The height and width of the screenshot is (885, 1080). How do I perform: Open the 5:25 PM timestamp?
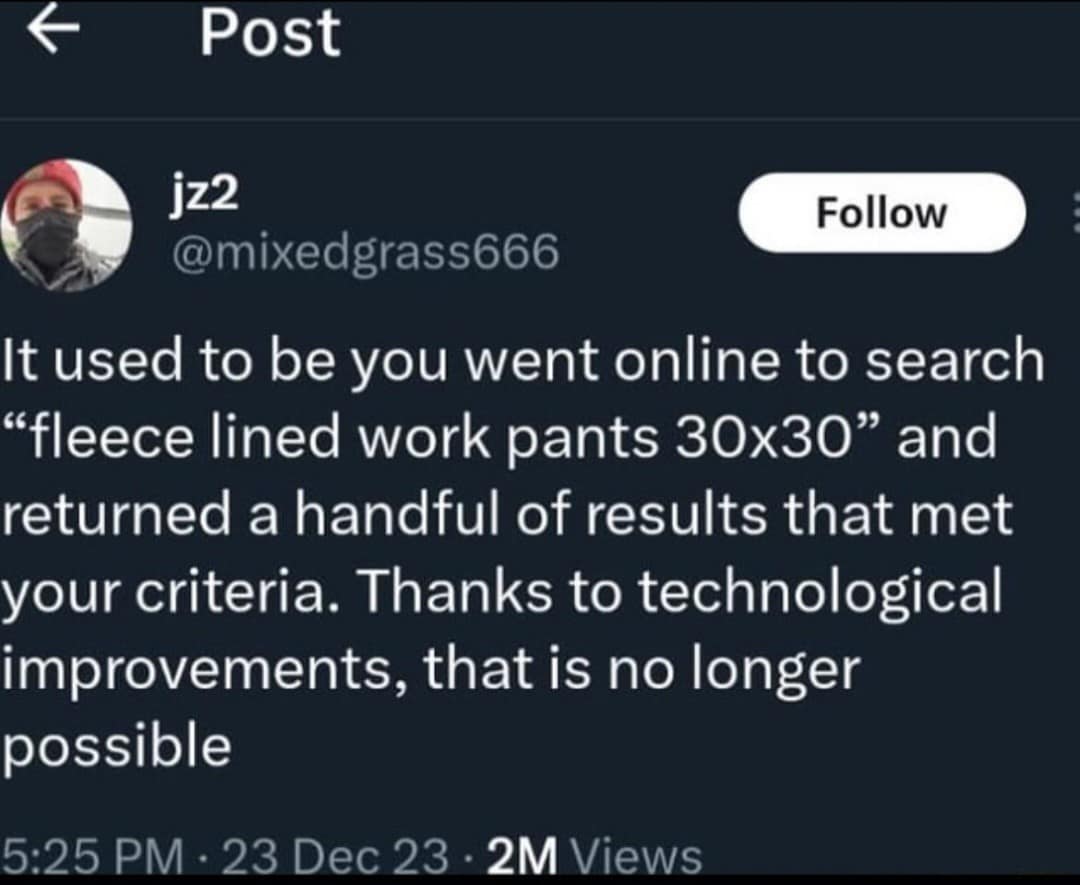coord(92,858)
